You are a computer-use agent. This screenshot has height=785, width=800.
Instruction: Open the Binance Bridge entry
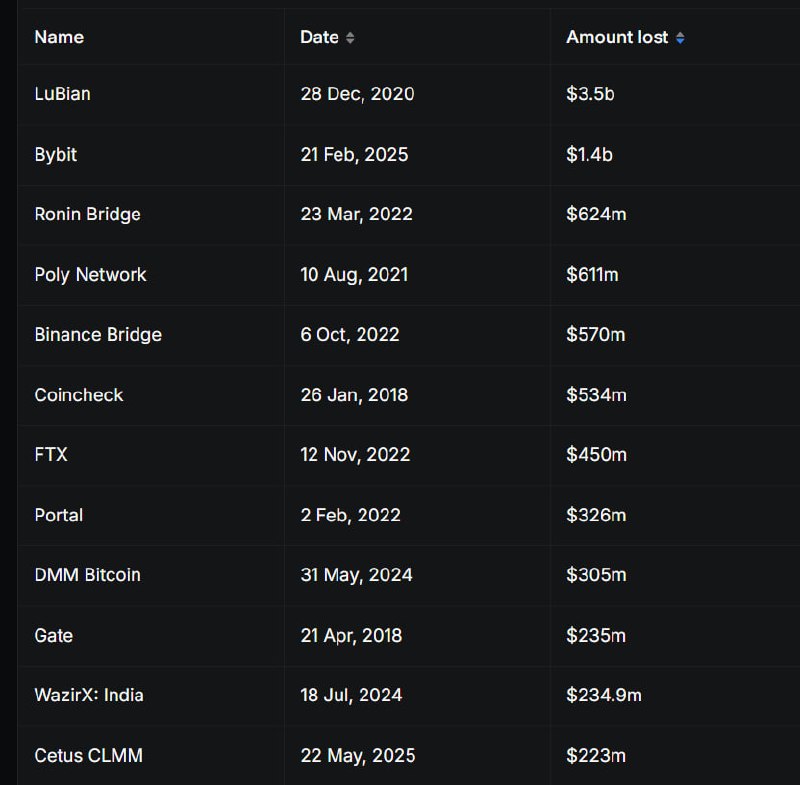pos(98,334)
